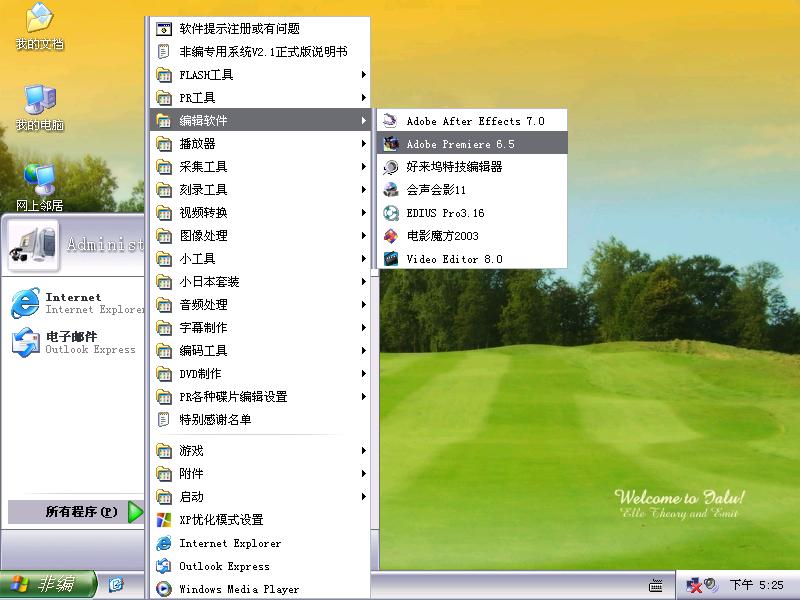This screenshot has height=600, width=800.
Task: Expand the 视频转换 submenu arrow
Action: (x=363, y=212)
